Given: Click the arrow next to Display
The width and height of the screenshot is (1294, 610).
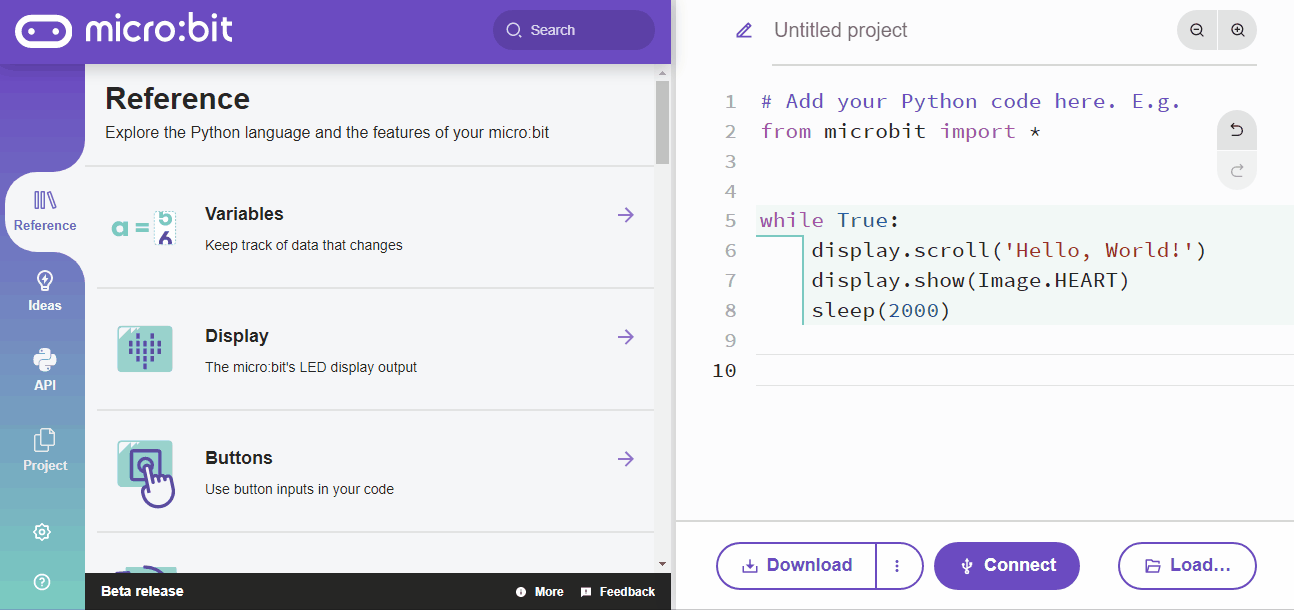Looking at the screenshot, I should click(626, 336).
